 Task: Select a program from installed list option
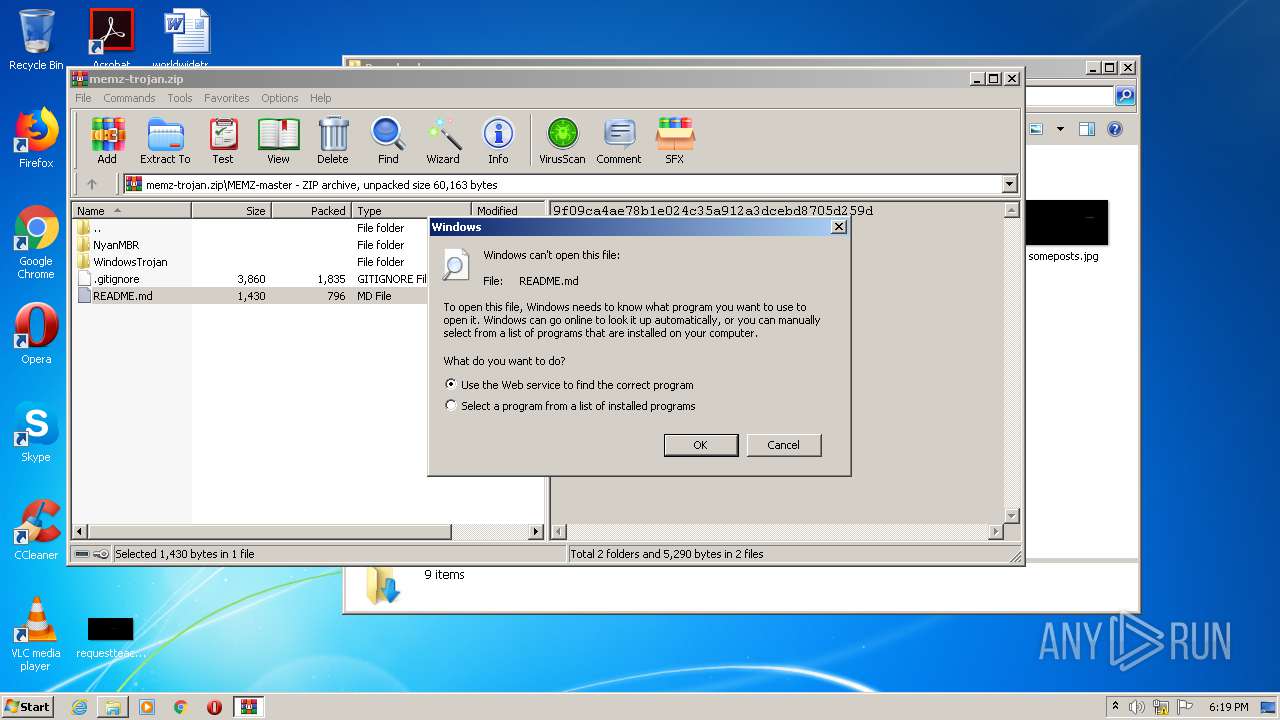[x=570, y=406]
